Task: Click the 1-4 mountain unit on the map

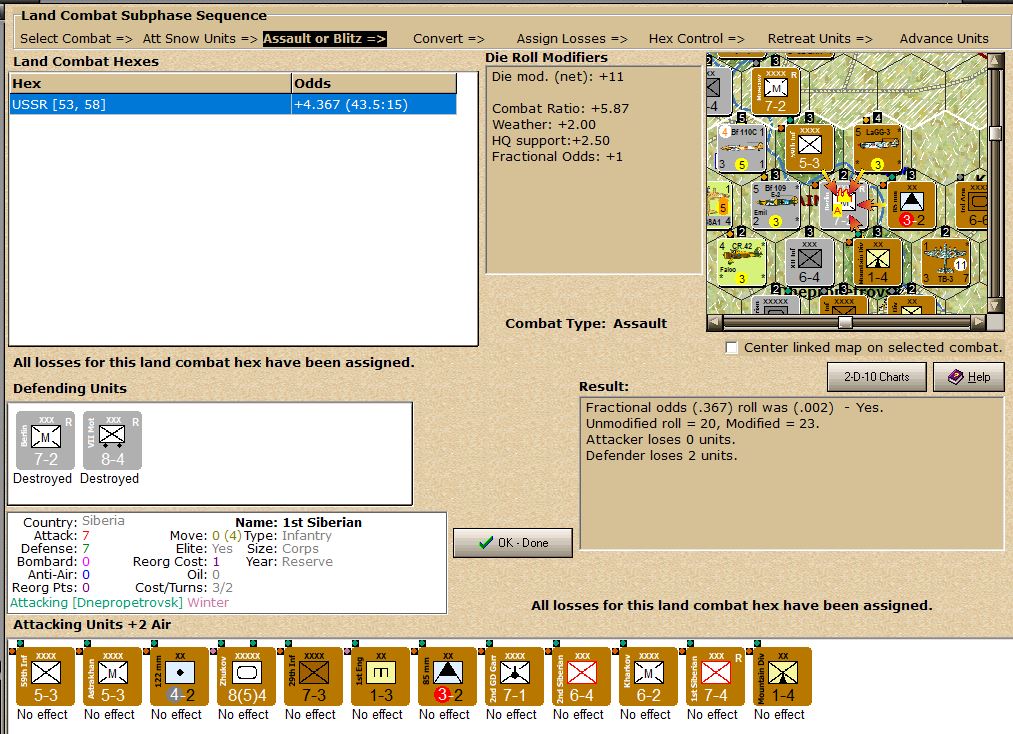Action: 877,262
